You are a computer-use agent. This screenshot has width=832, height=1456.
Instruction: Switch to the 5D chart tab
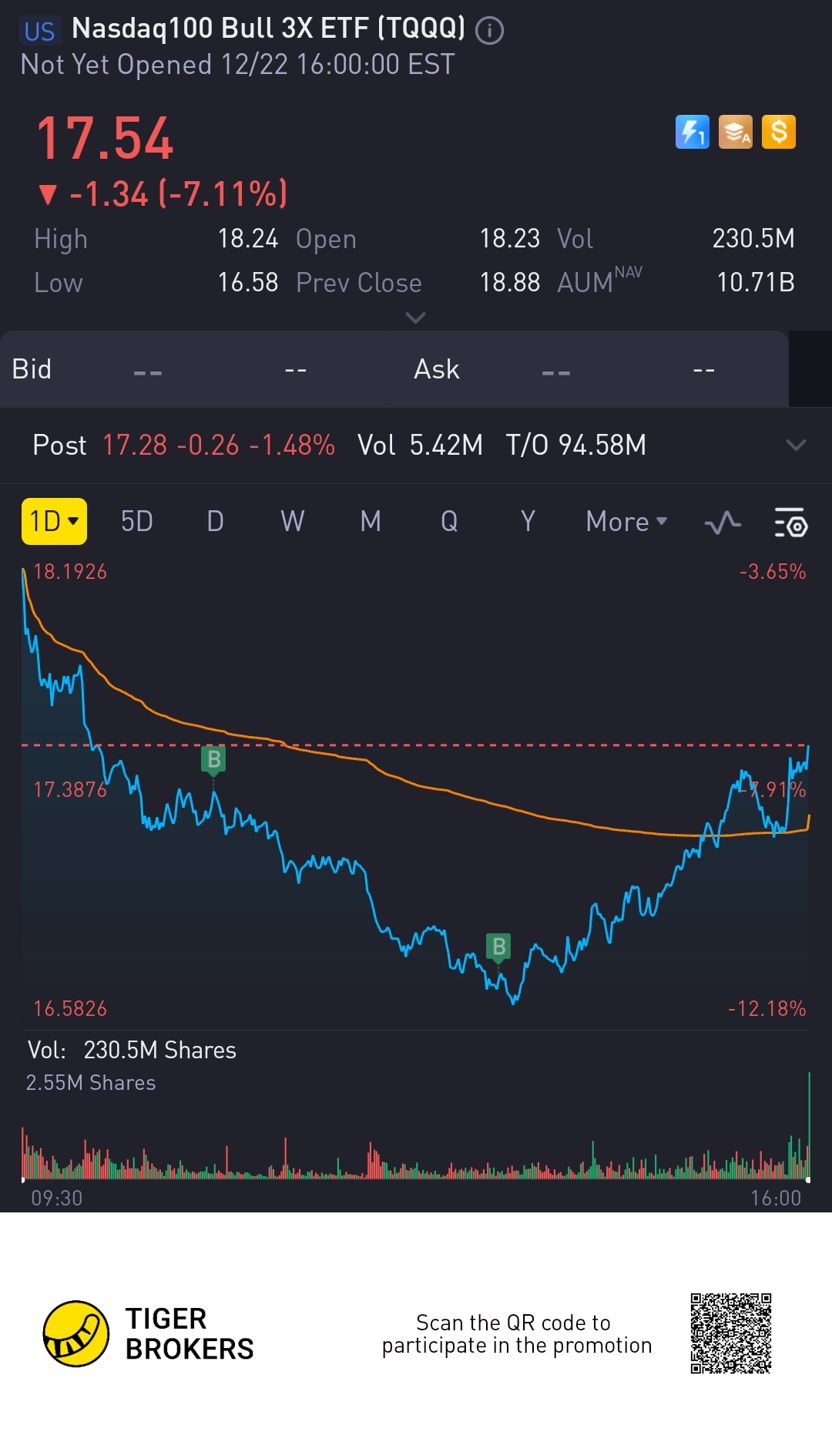[136, 522]
